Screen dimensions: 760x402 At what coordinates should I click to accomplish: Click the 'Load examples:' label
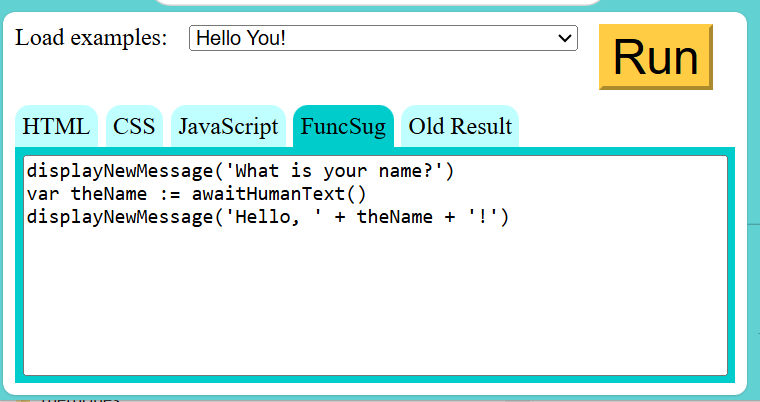[92, 38]
